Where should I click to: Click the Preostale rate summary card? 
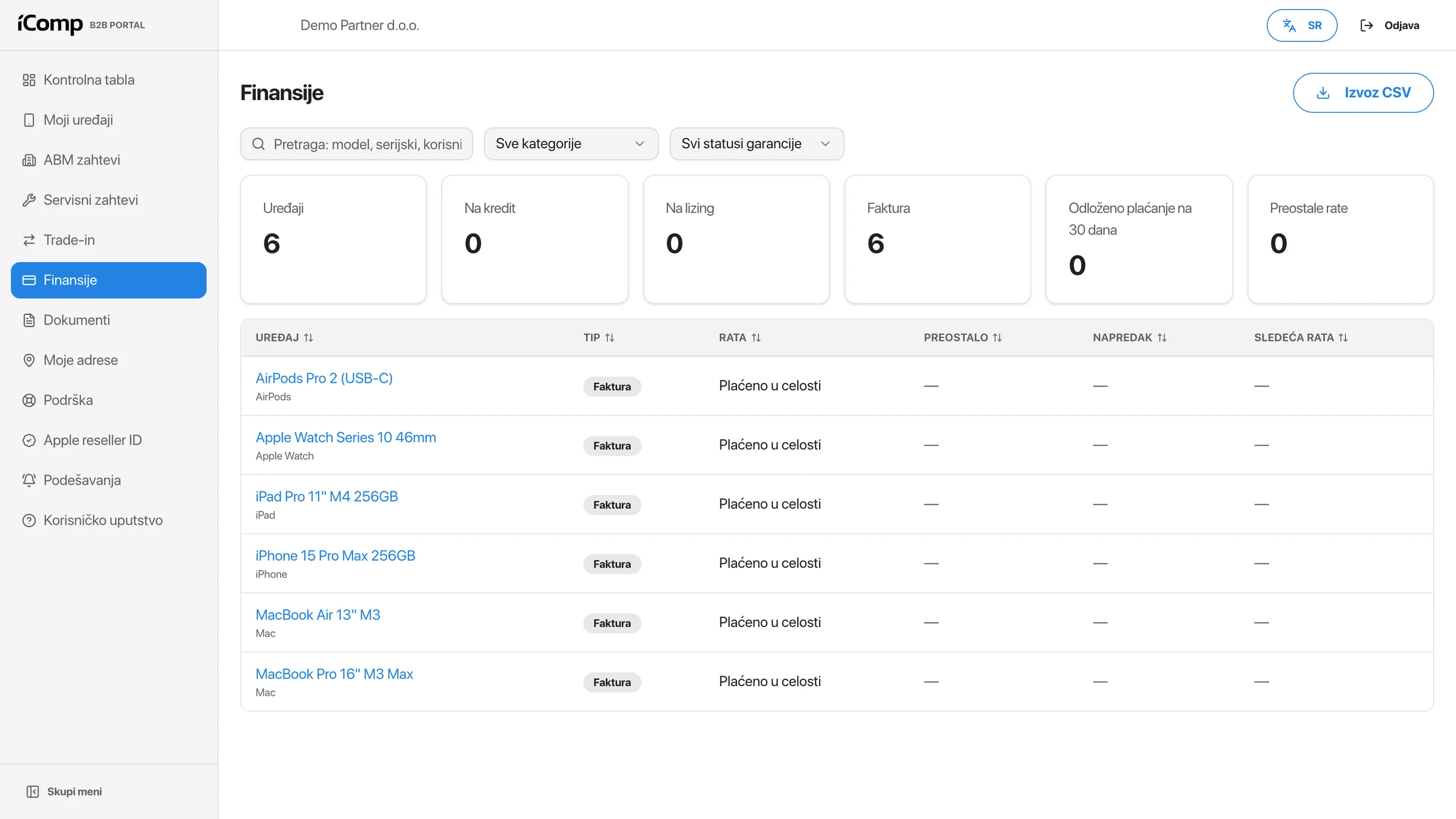click(1341, 240)
